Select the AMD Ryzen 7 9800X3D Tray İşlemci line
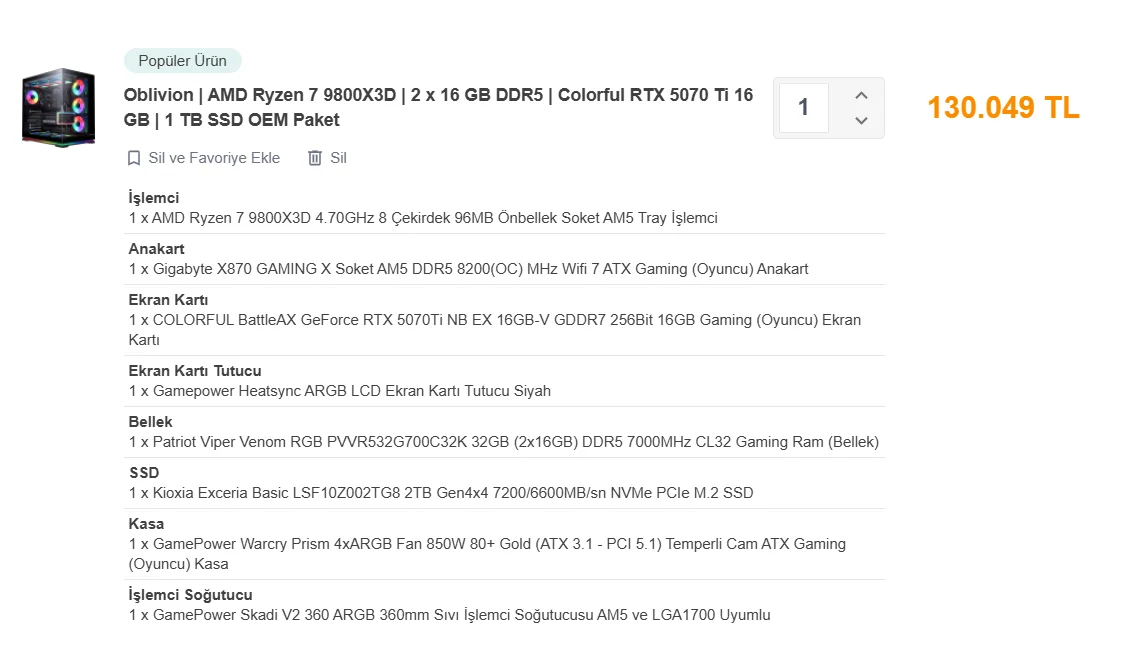1123x645 pixels. click(x=423, y=218)
